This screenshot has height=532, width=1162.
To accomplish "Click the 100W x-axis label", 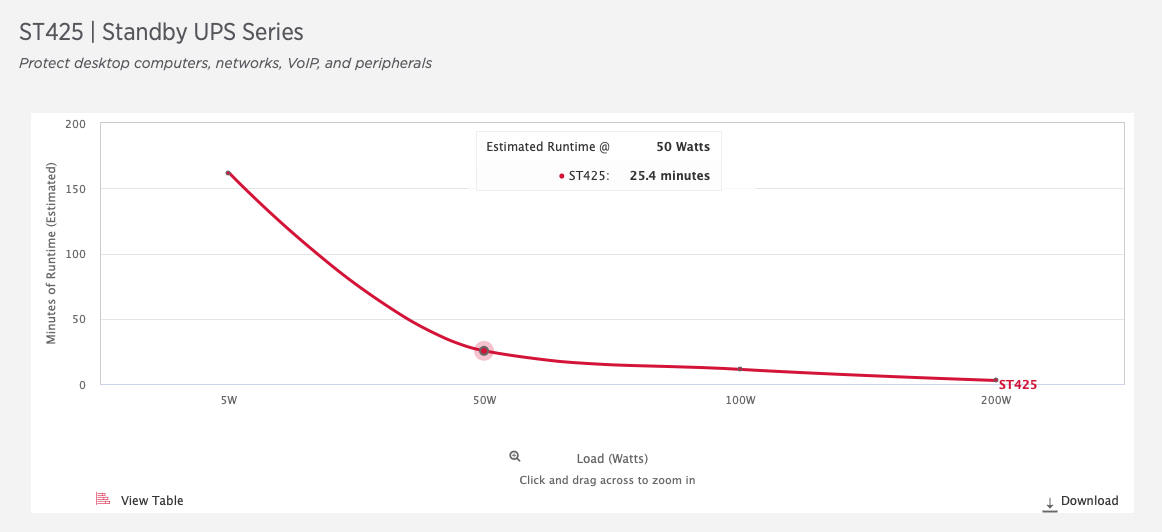I will (x=740, y=400).
